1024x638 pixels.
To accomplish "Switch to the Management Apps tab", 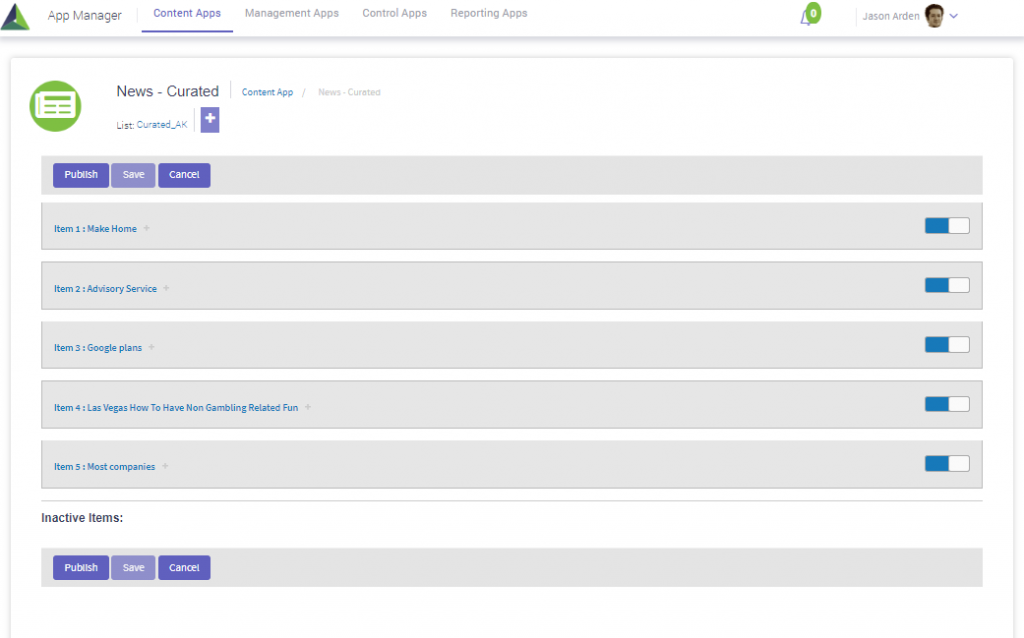I will tap(291, 14).
